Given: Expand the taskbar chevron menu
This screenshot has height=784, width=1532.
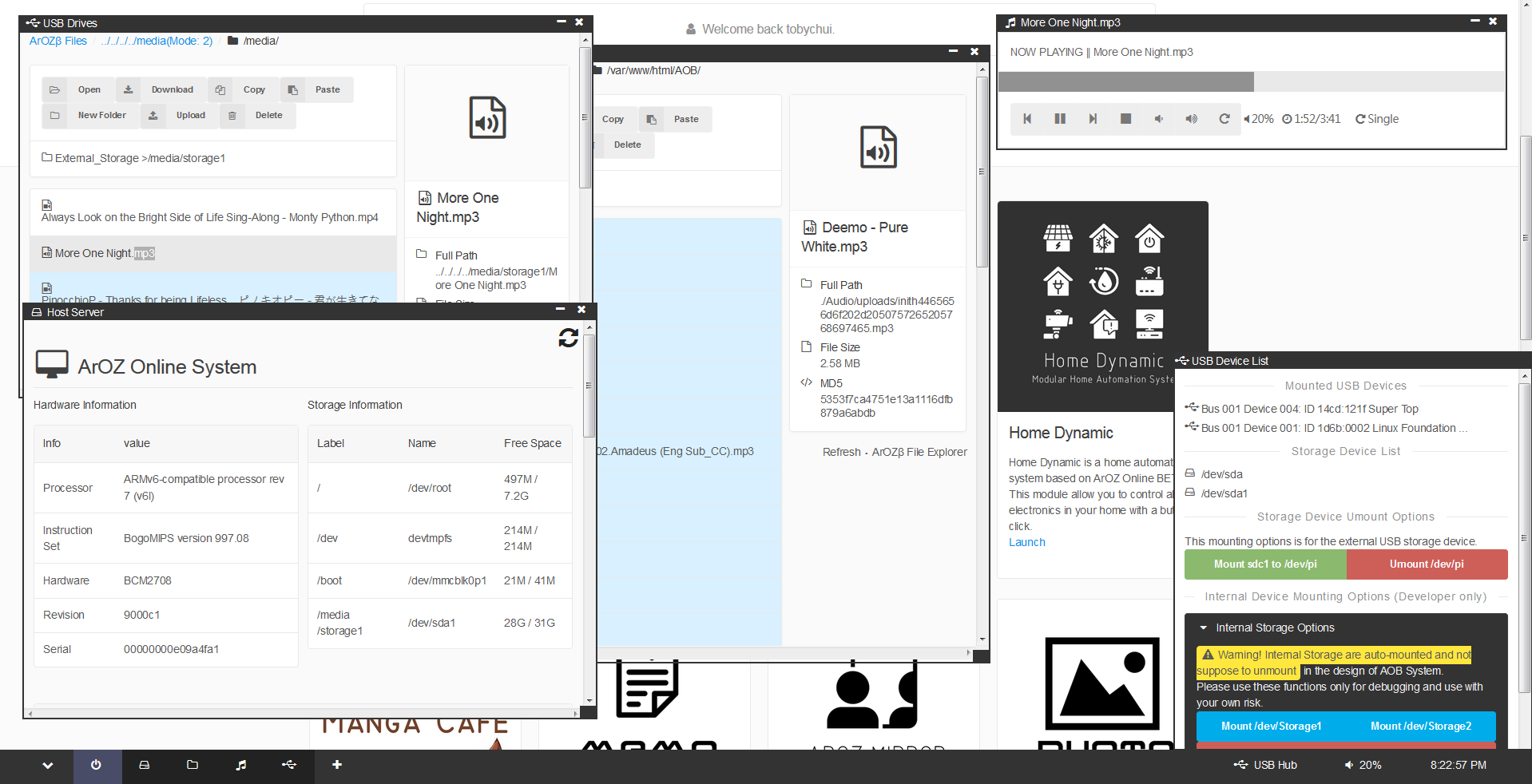Looking at the screenshot, I should [x=48, y=765].
